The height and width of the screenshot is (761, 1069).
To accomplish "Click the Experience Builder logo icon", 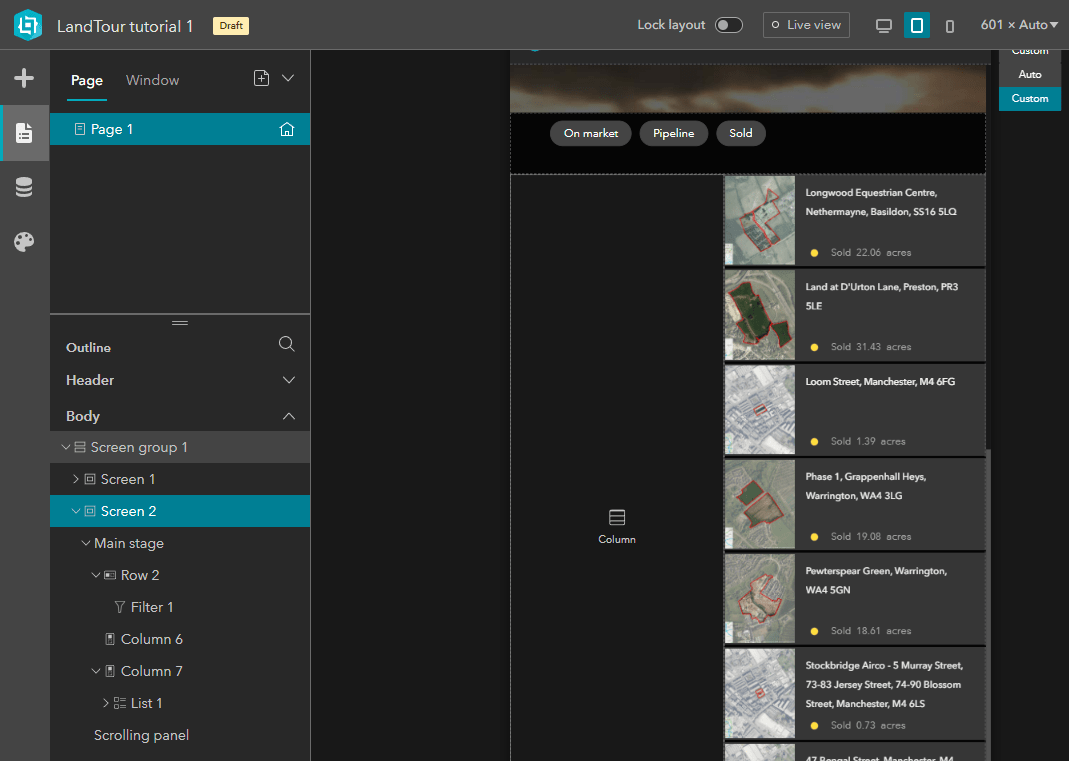I will (x=28, y=25).
